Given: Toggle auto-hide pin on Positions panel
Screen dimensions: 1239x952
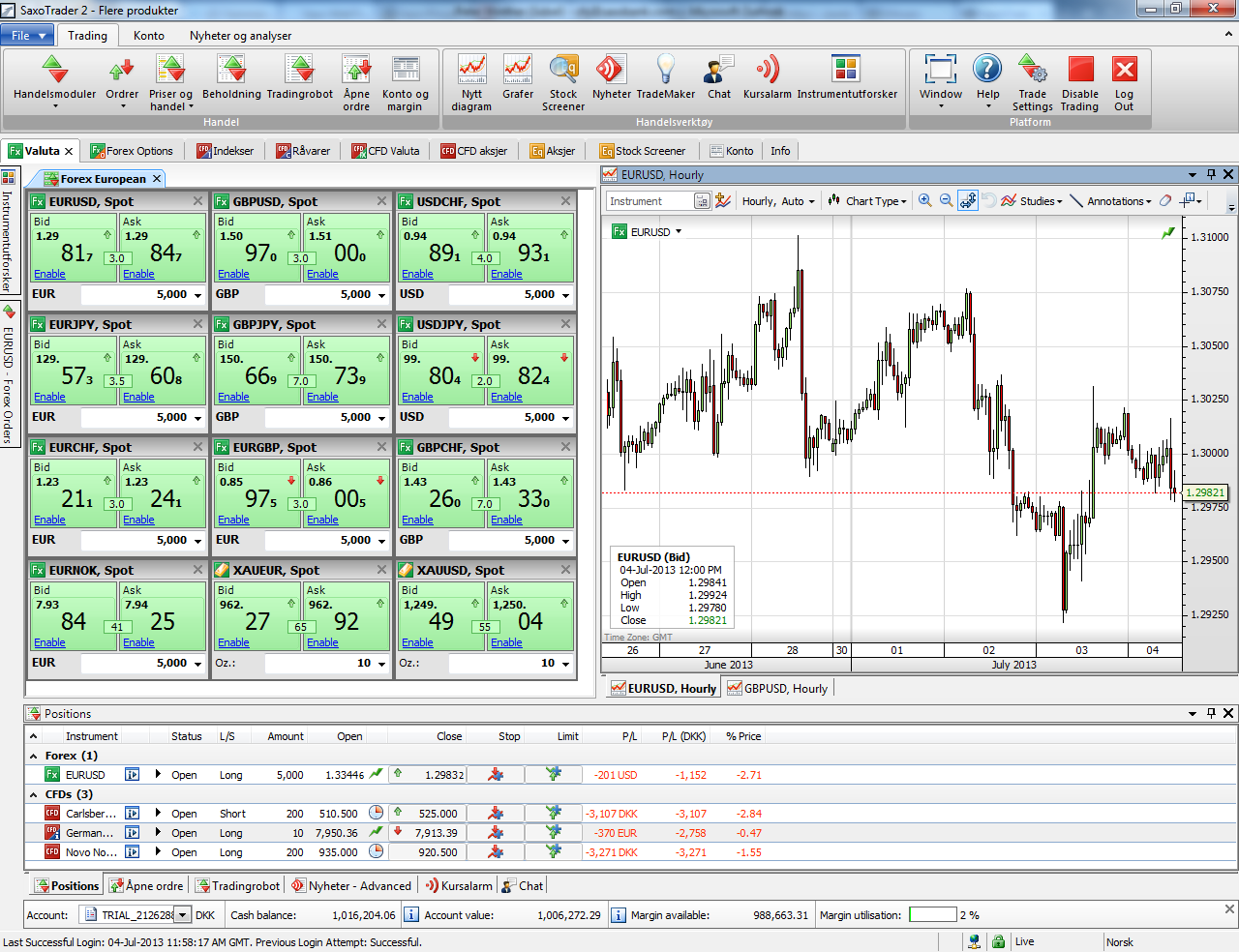Looking at the screenshot, I should 1211,713.
